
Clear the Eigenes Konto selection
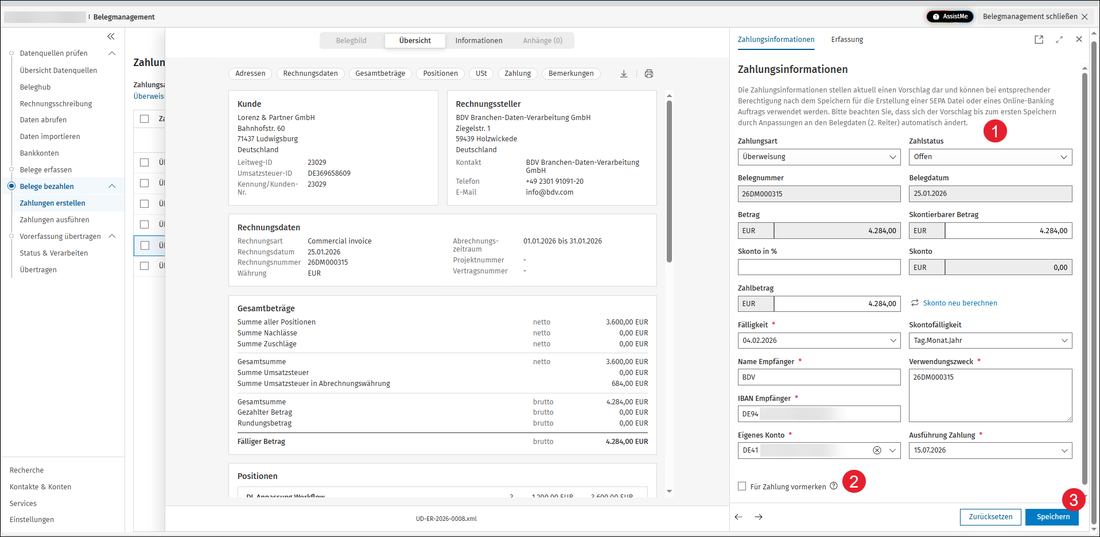coord(877,451)
